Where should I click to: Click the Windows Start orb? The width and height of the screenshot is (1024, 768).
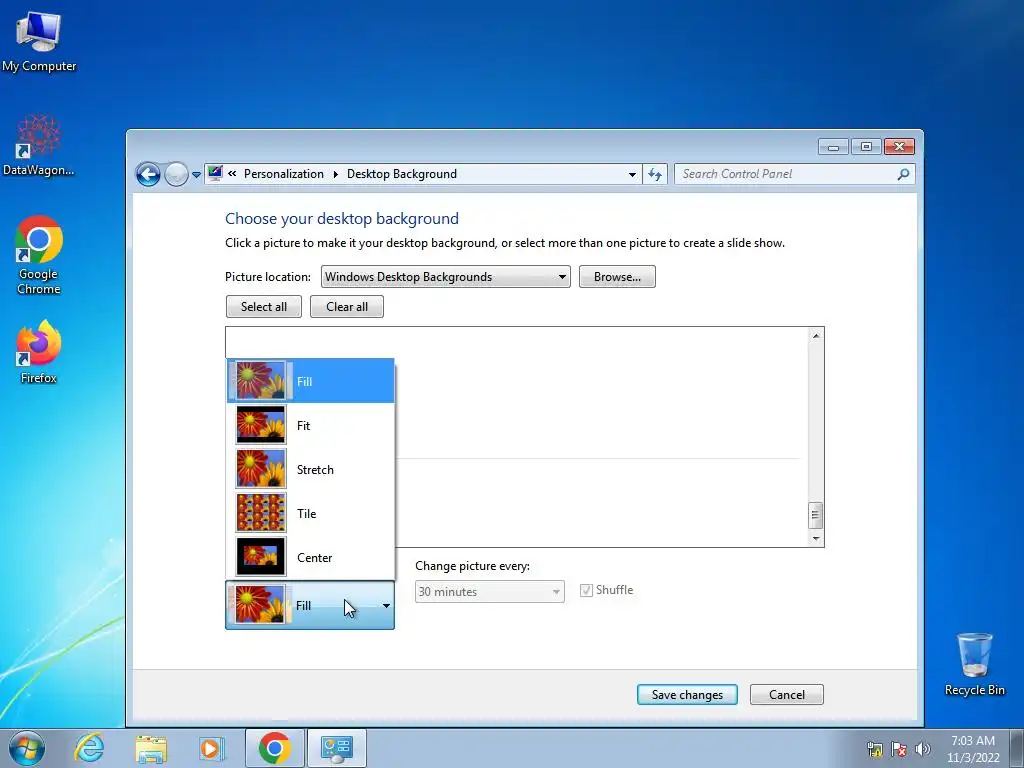(x=27, y=748)
